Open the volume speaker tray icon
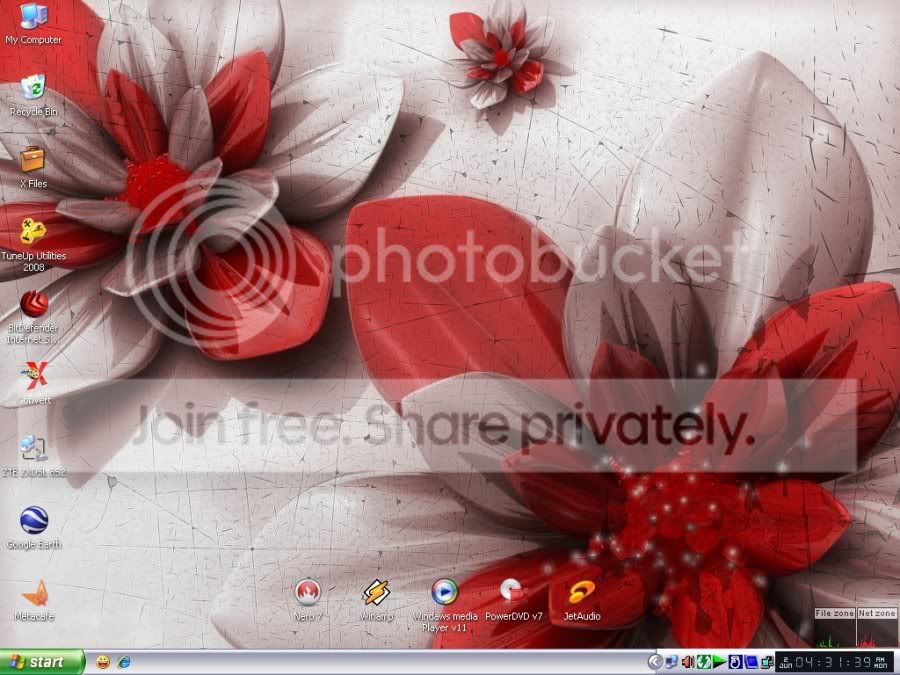Screen dimensions: 900x675 pos(687,662)
